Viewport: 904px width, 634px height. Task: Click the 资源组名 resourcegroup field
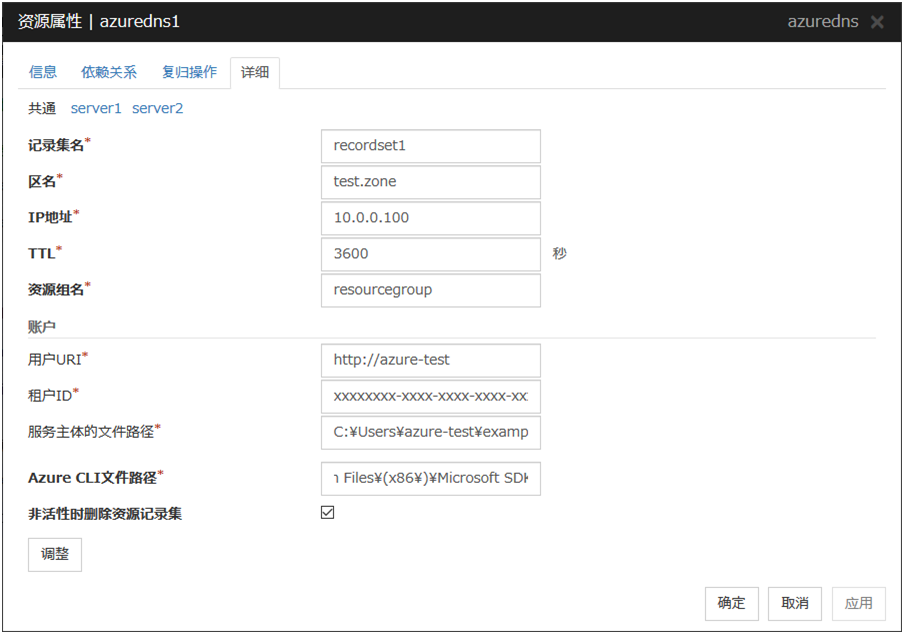[x=430, y=290]
